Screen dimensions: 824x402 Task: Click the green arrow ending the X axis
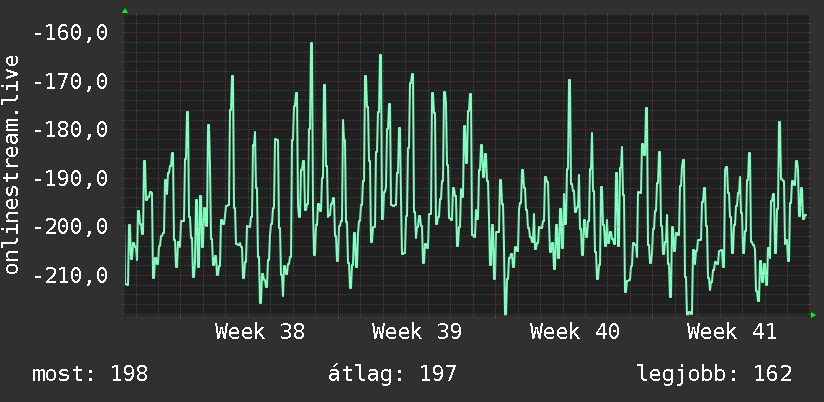pyautogui.click(x=813, y=315)
